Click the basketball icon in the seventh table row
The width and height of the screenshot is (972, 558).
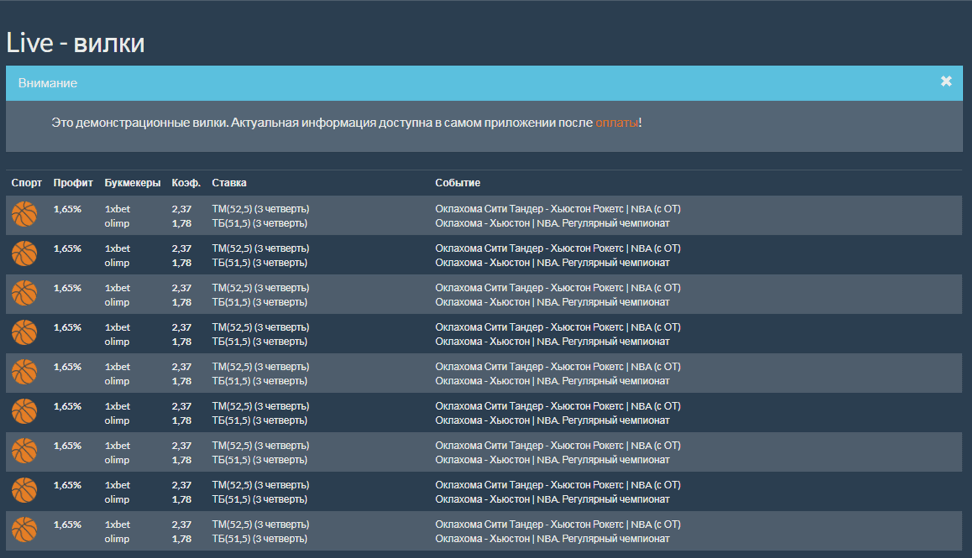pos(24,451)
